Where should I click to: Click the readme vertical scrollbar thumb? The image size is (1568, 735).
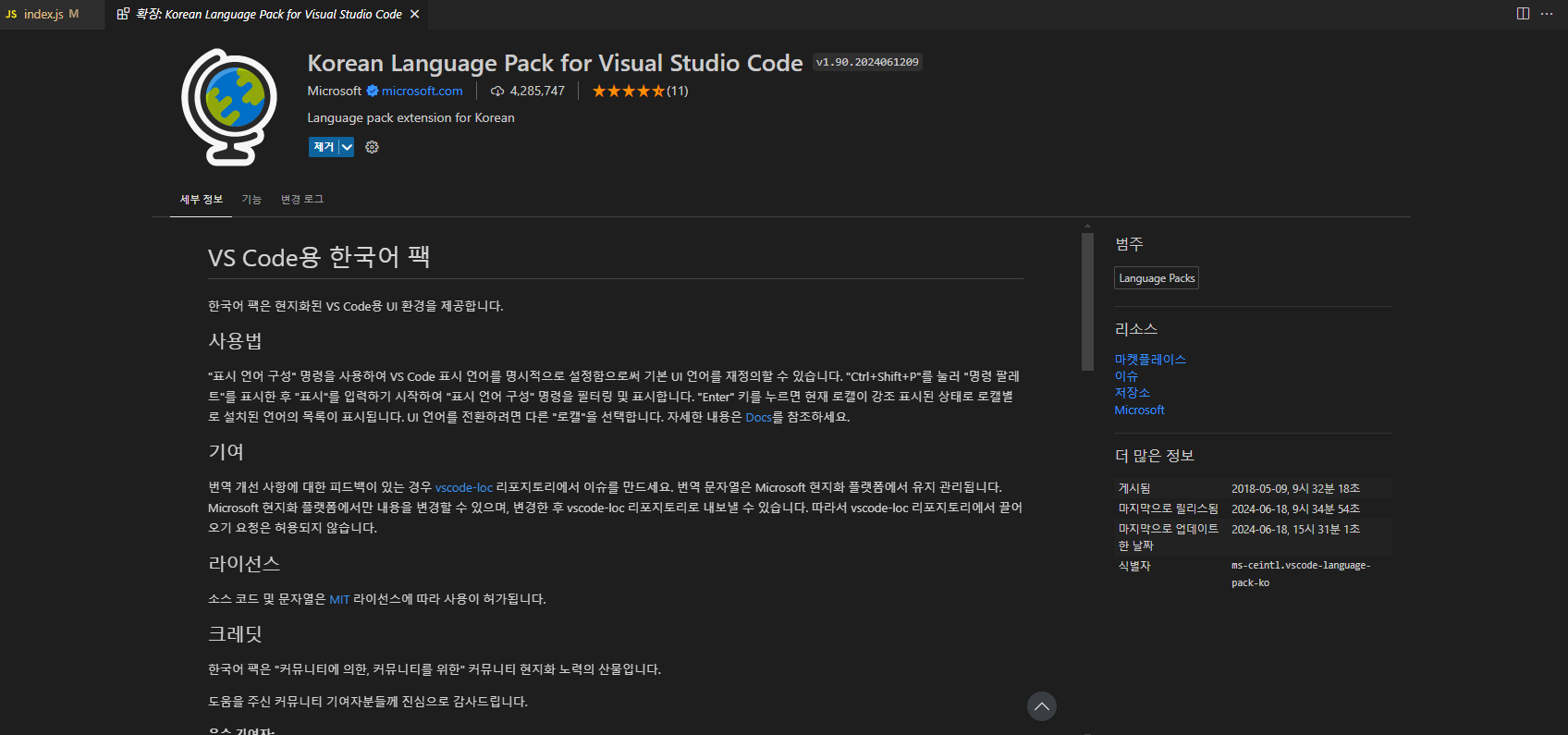(x=1088, y=301)
